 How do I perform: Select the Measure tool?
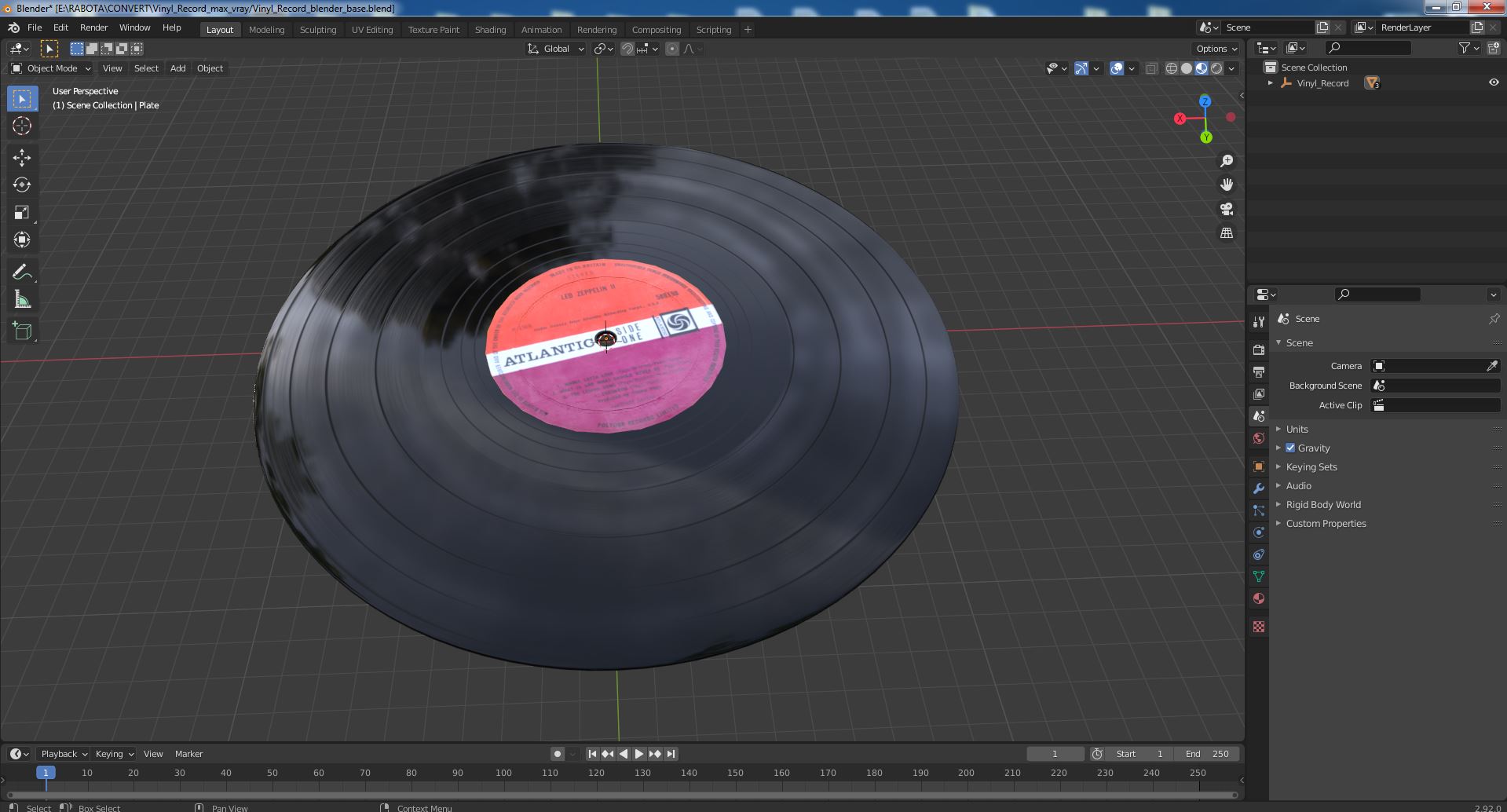pos(22,299)
